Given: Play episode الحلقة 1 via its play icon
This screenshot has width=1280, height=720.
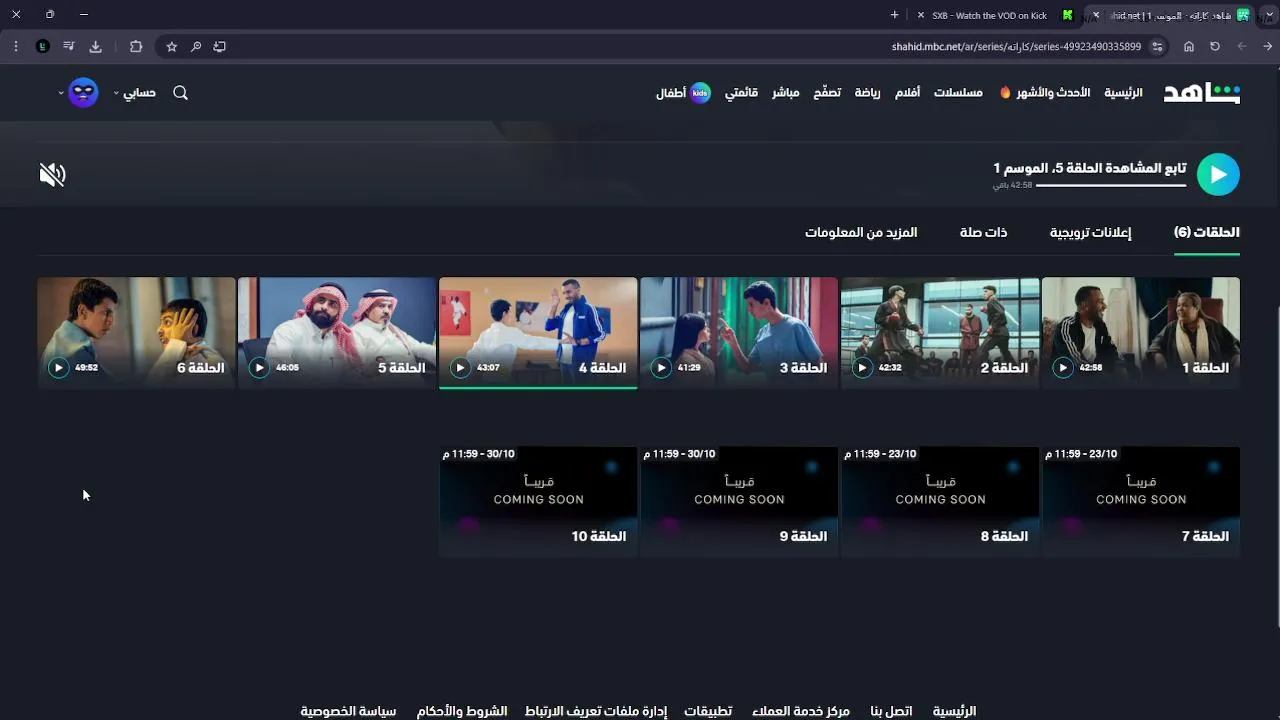Looking at the screenshot, I should [x=1063, y=368].
